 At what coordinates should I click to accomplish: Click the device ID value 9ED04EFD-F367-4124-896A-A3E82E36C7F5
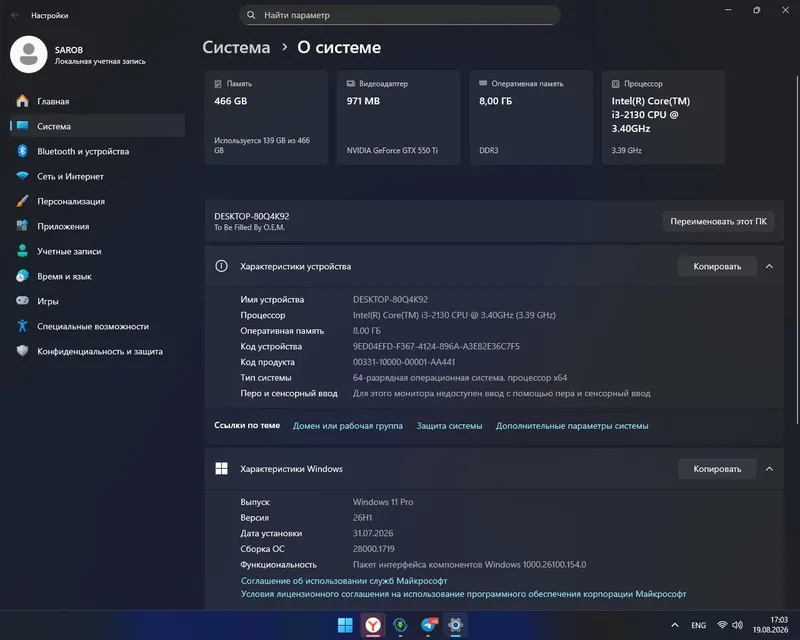(x=436, y=346)
